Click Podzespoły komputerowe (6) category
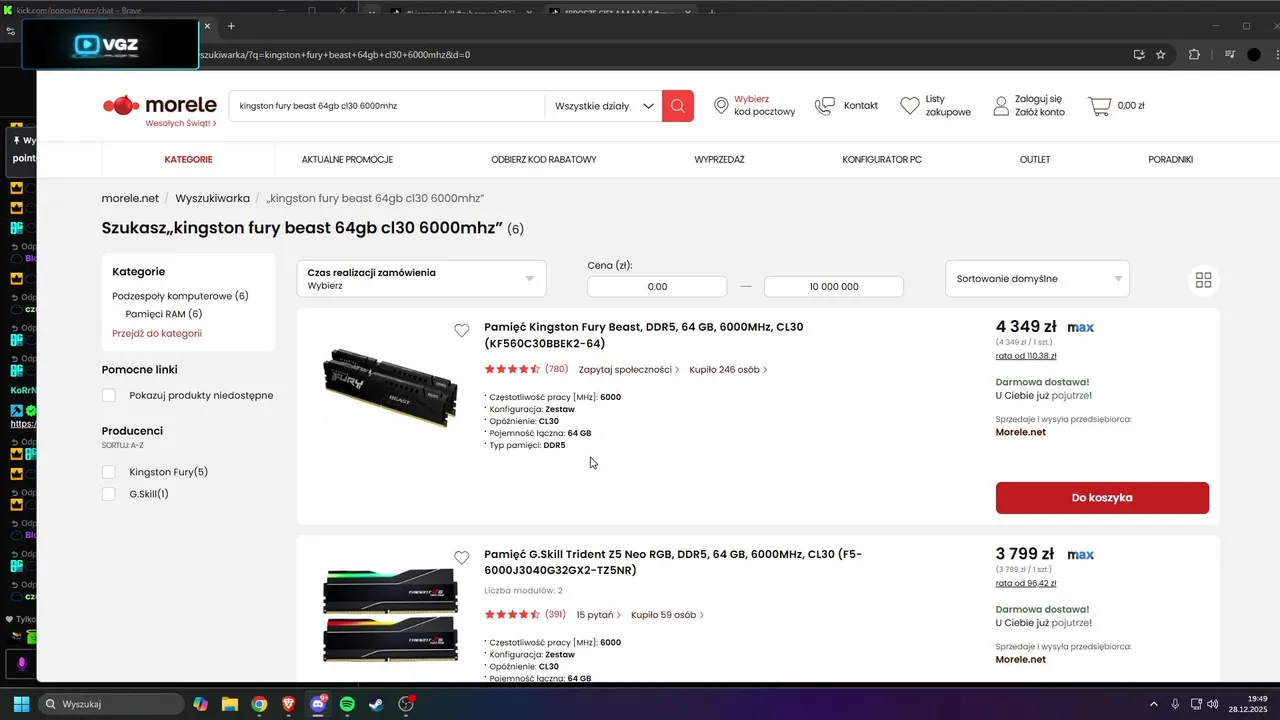1280x720 pixels. (180, 296)
